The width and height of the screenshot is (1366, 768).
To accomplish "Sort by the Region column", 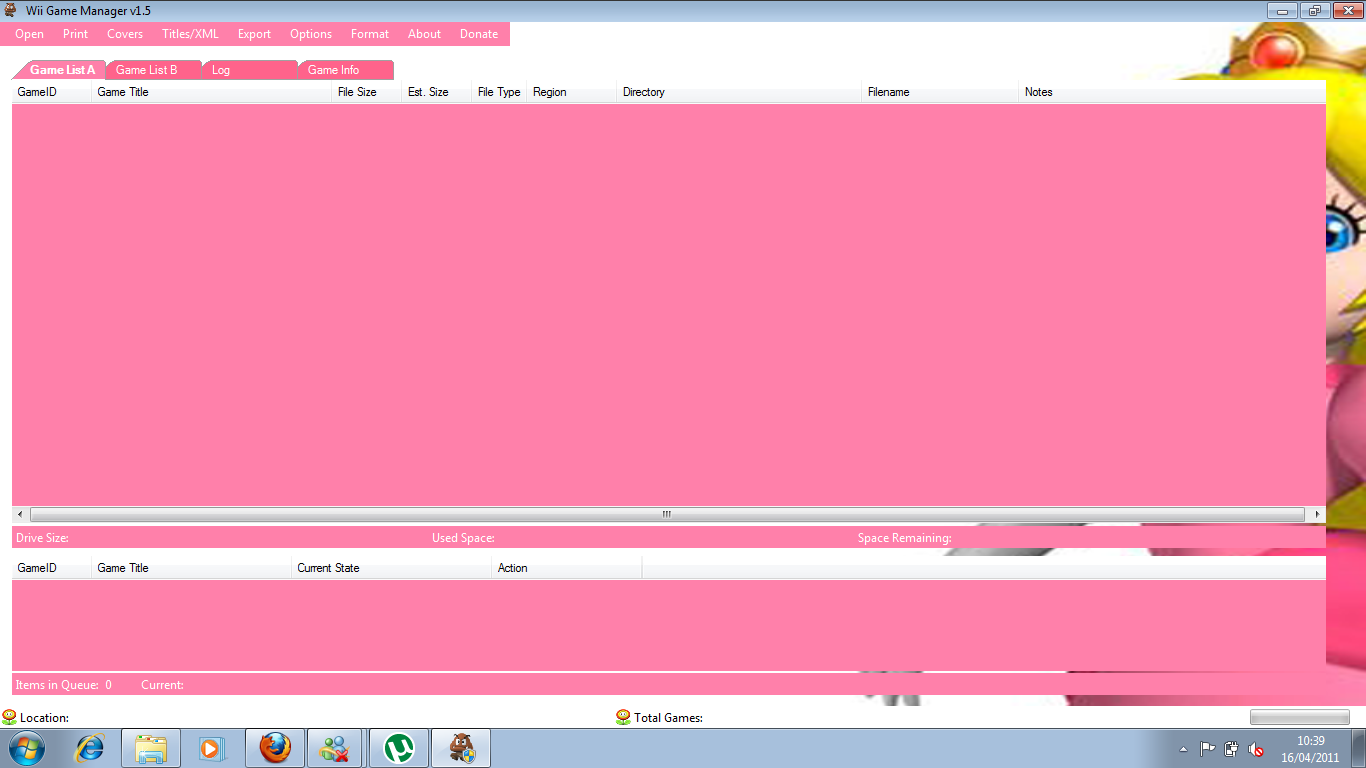I will click(x=571, y=92).
